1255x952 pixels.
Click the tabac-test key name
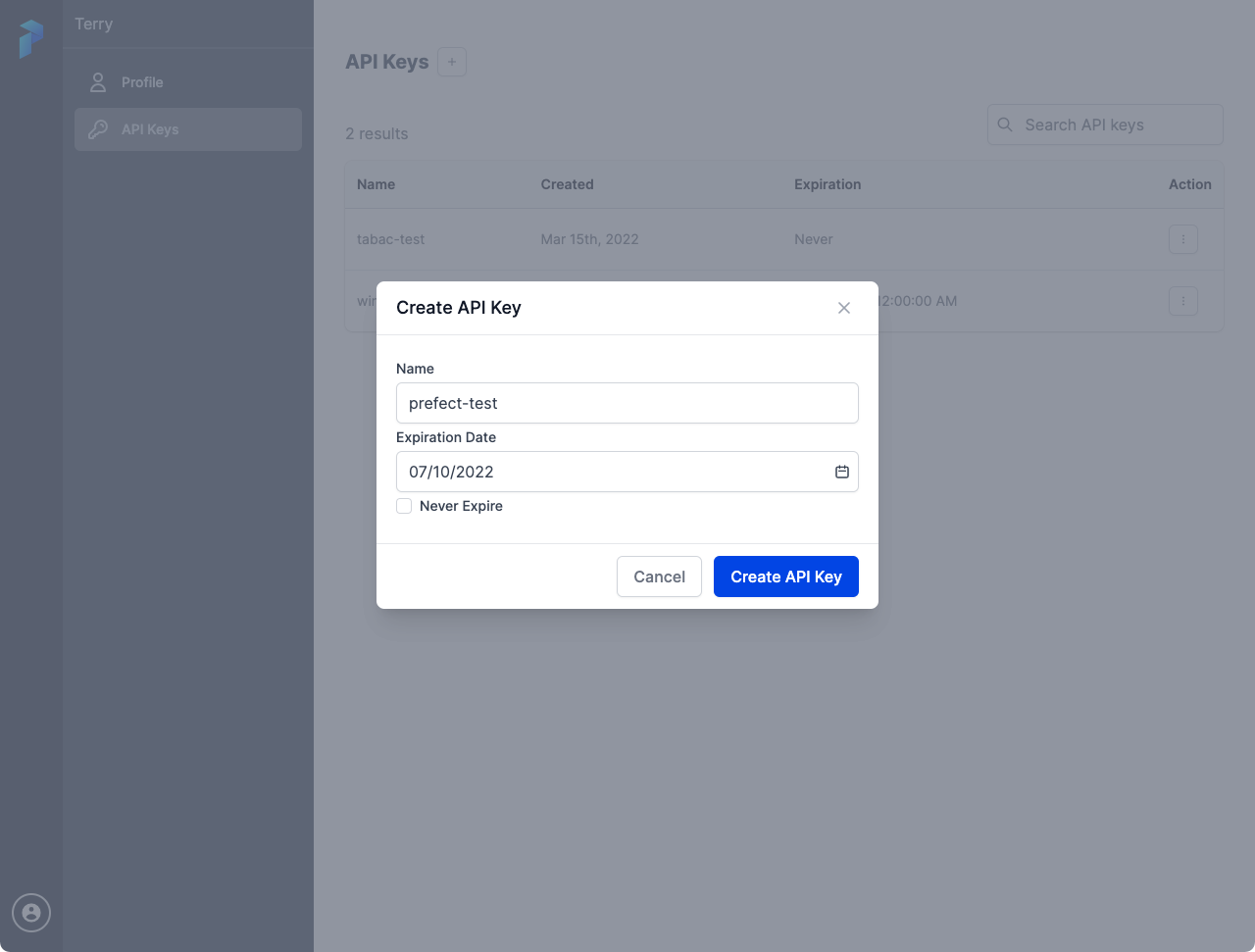pyautogui.click(x=390, y=239)
